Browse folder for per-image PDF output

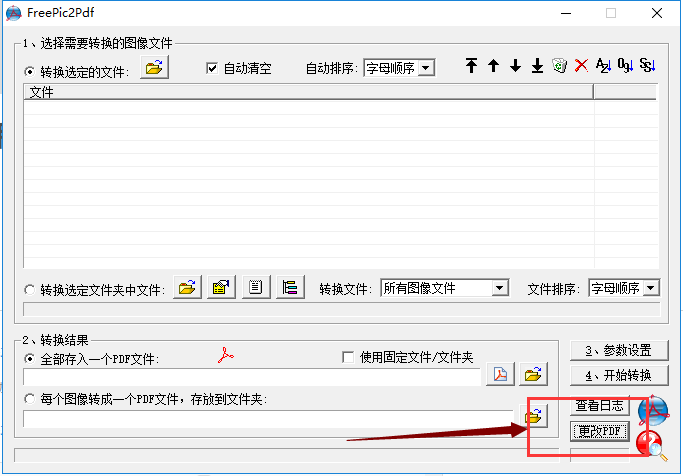(x=533, y=416)
